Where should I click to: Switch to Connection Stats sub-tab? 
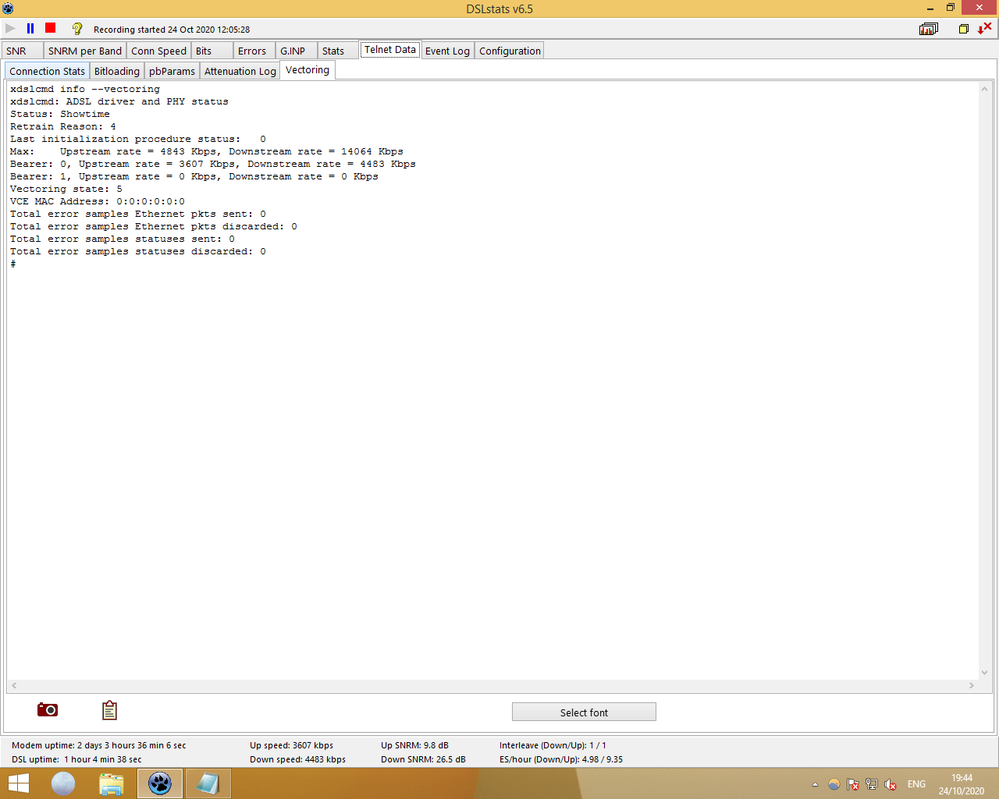click(47, 71)
